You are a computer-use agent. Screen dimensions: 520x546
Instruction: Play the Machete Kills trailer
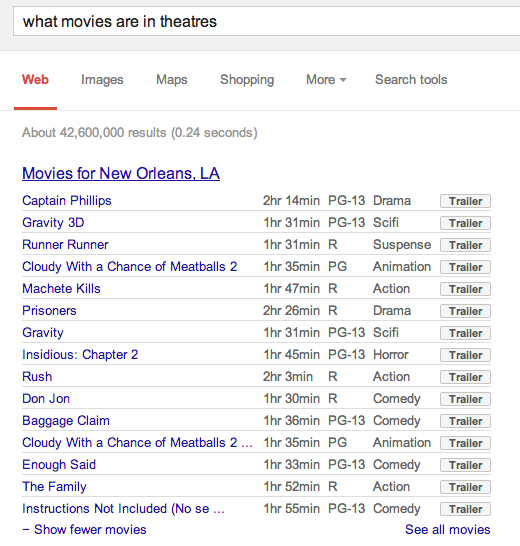tap(465, 289)
